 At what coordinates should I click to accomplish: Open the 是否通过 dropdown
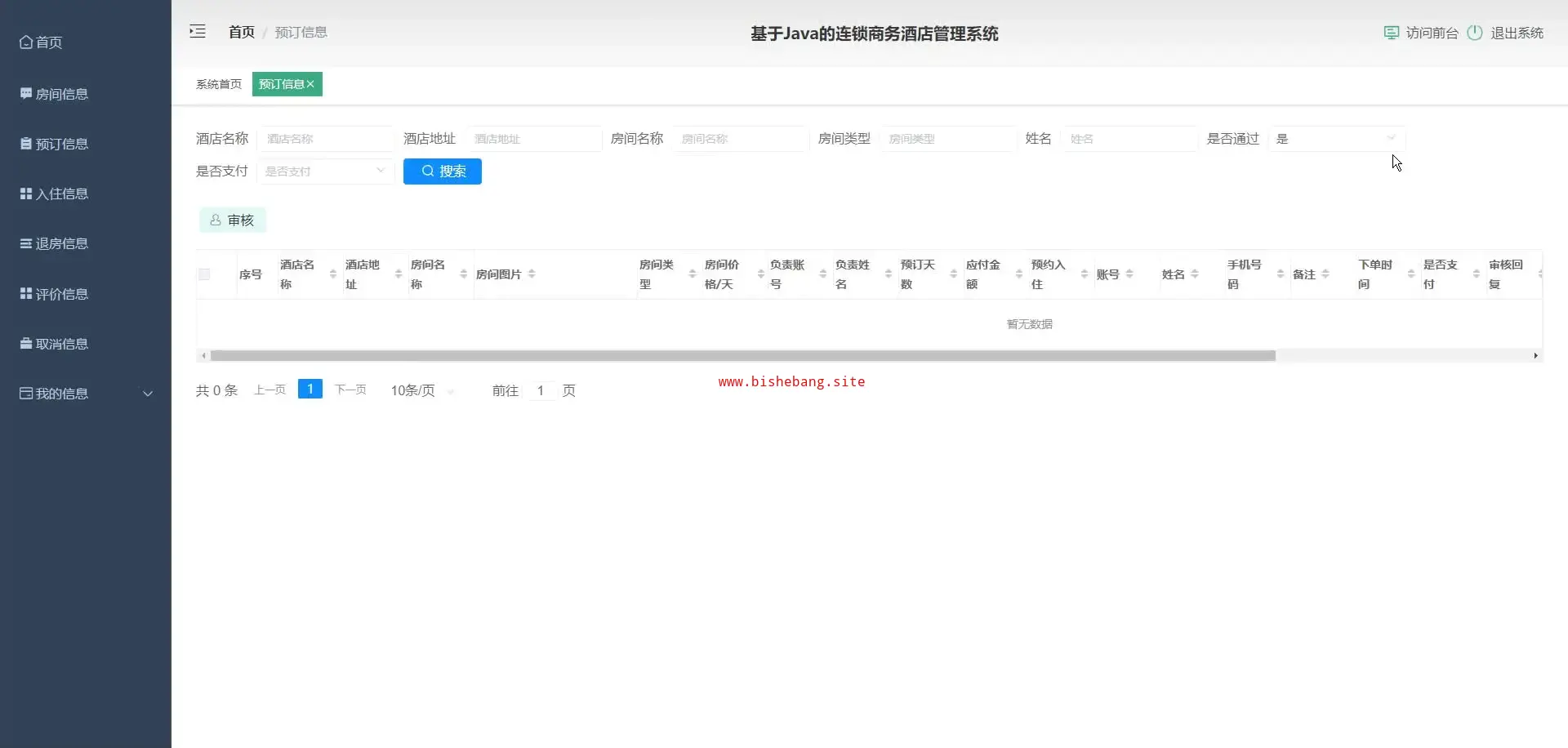coord(1336,139)
